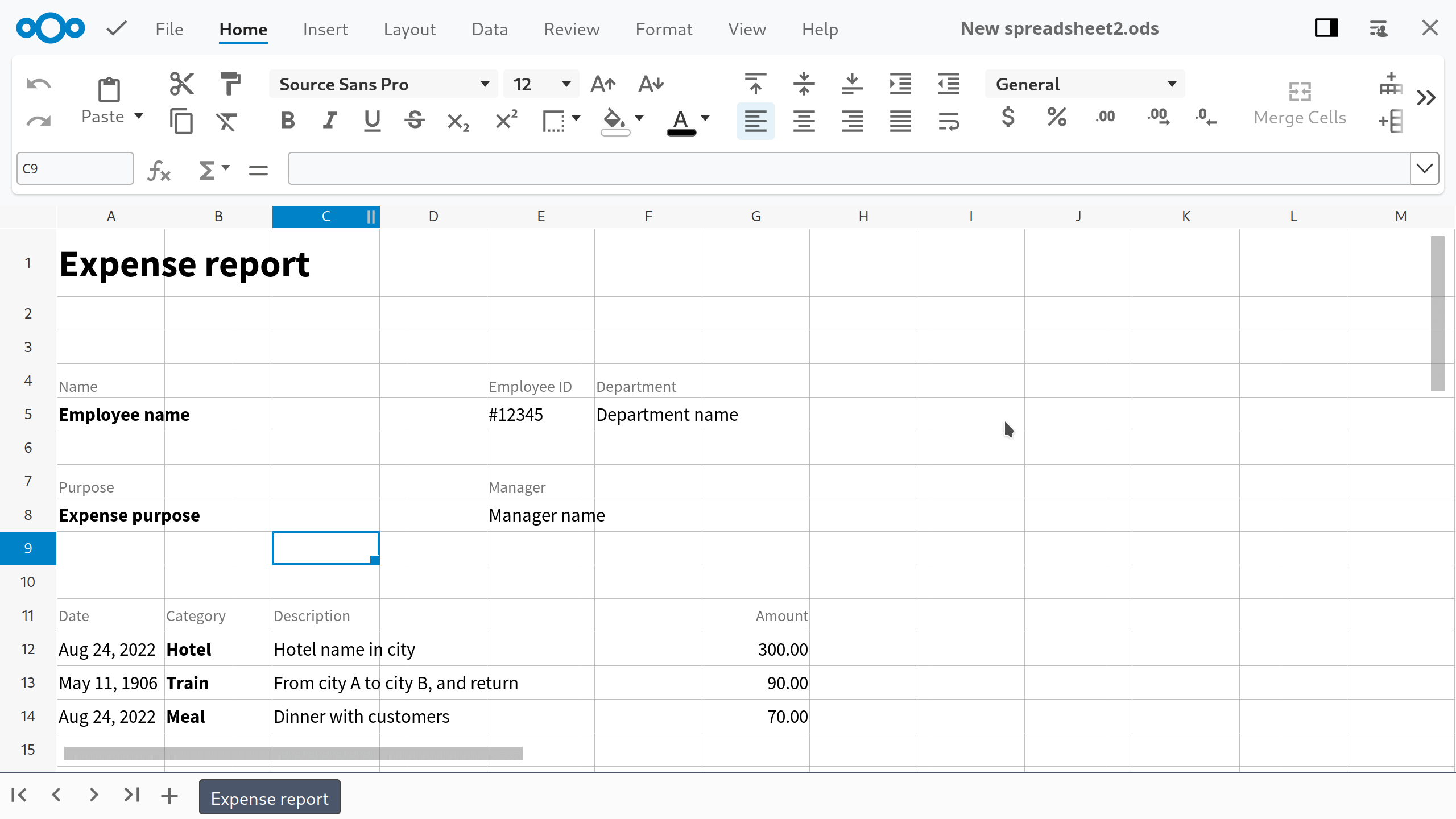Viewport: 1456px width, 819px height.
Task: Toggle wrap text for the cell
Action: tap(949, 121)
